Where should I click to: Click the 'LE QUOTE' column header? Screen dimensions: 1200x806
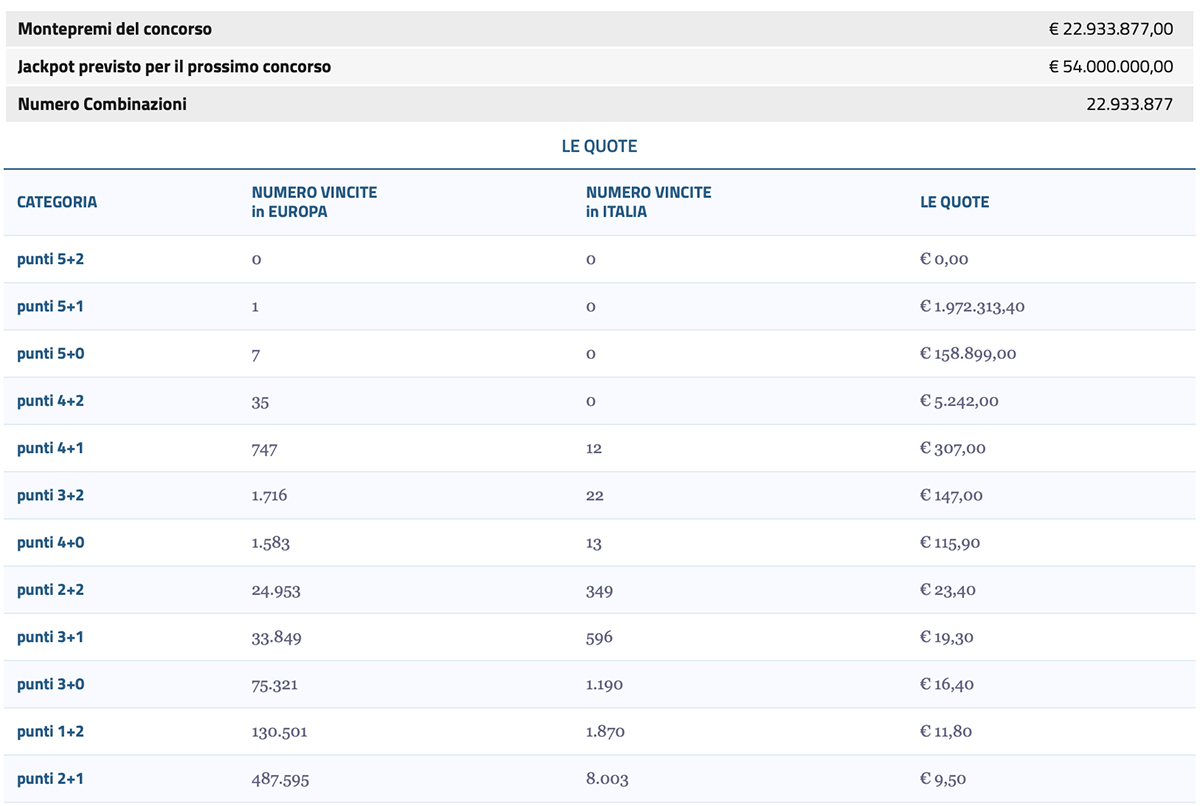coord(954,202)
